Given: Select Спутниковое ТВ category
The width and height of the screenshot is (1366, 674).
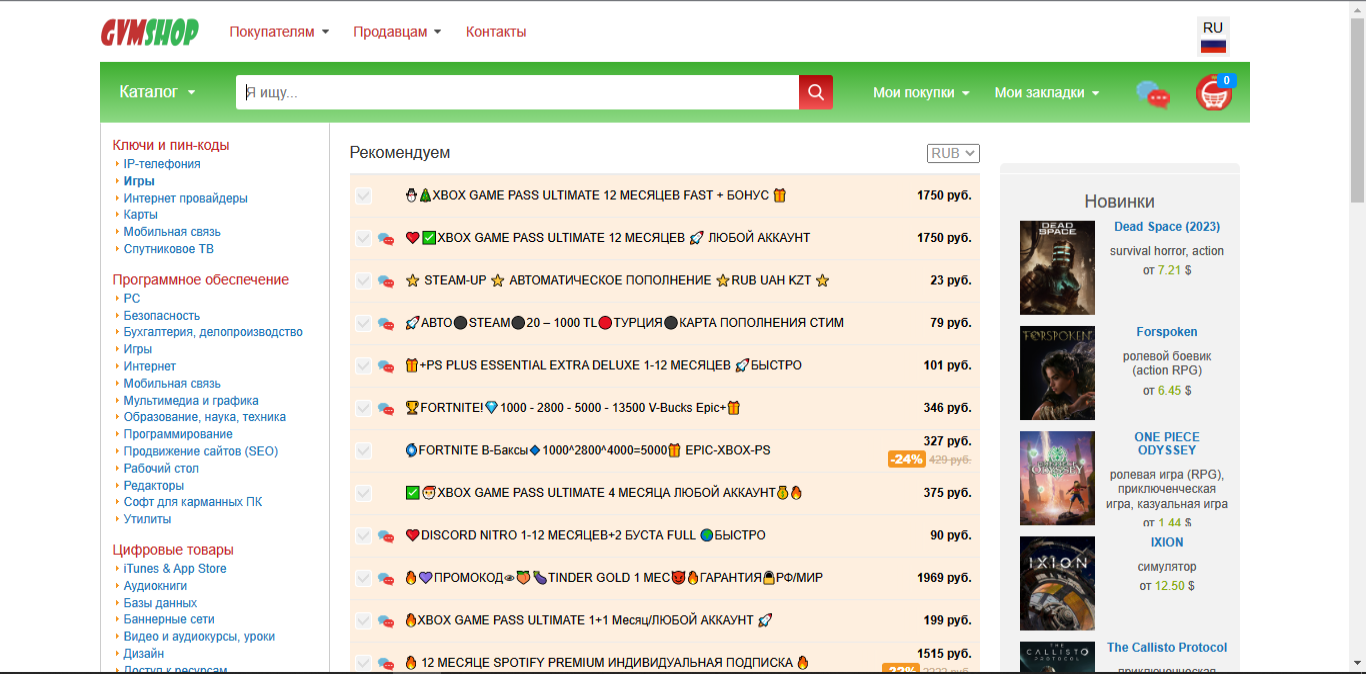Looking at the screenshot, I should click(169, 249).
